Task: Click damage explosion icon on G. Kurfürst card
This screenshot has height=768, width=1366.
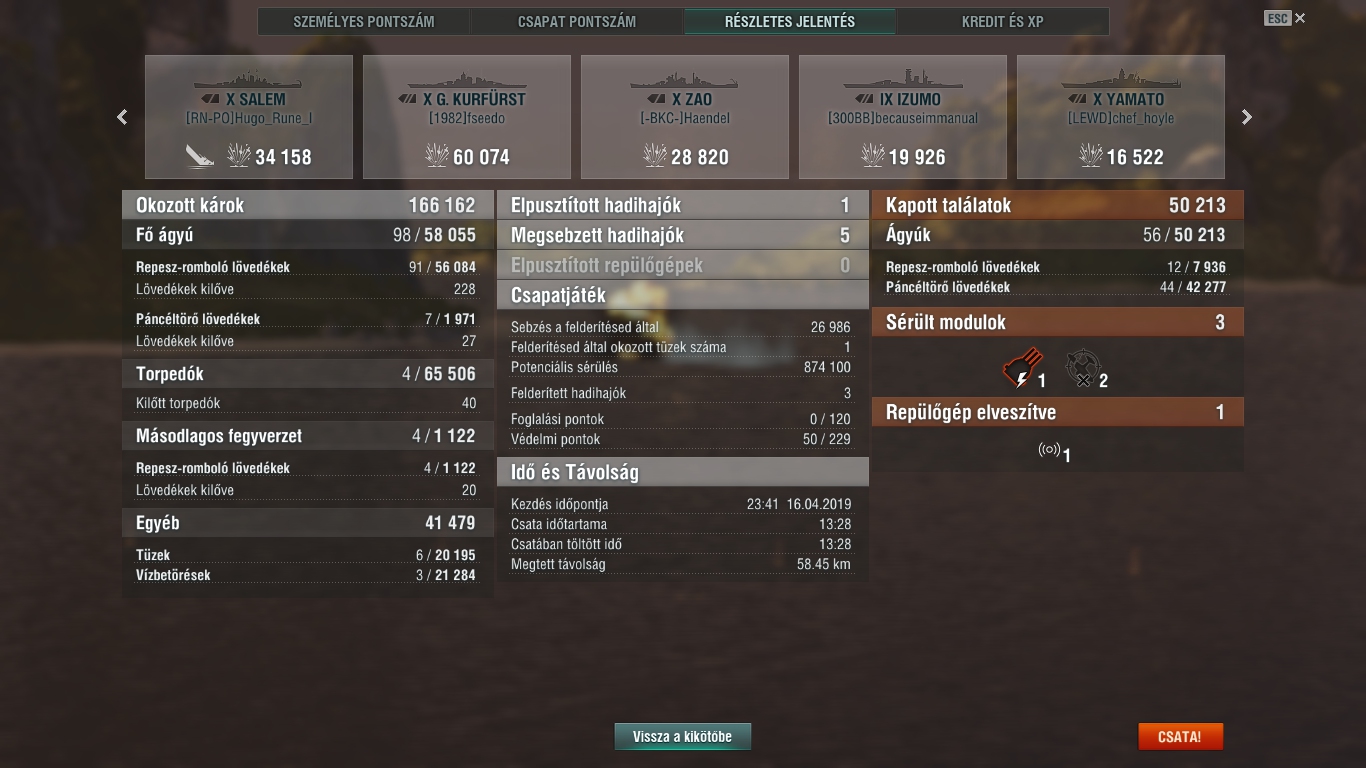Action: (437, 155)
